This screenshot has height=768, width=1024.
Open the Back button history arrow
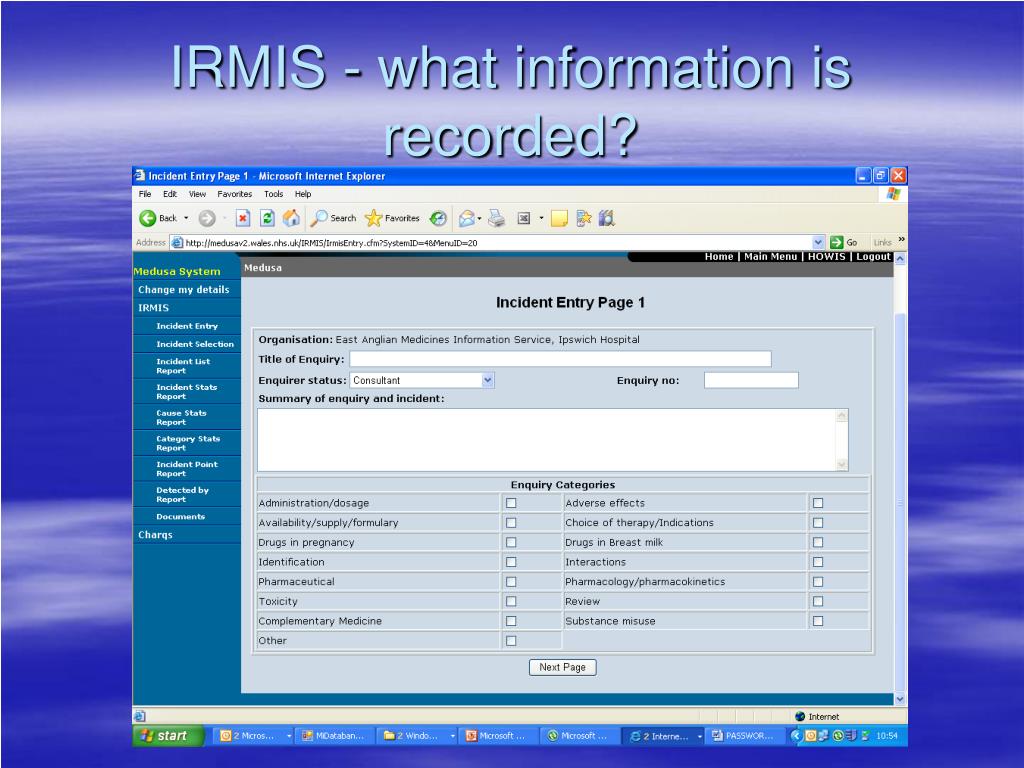point(186,218)
